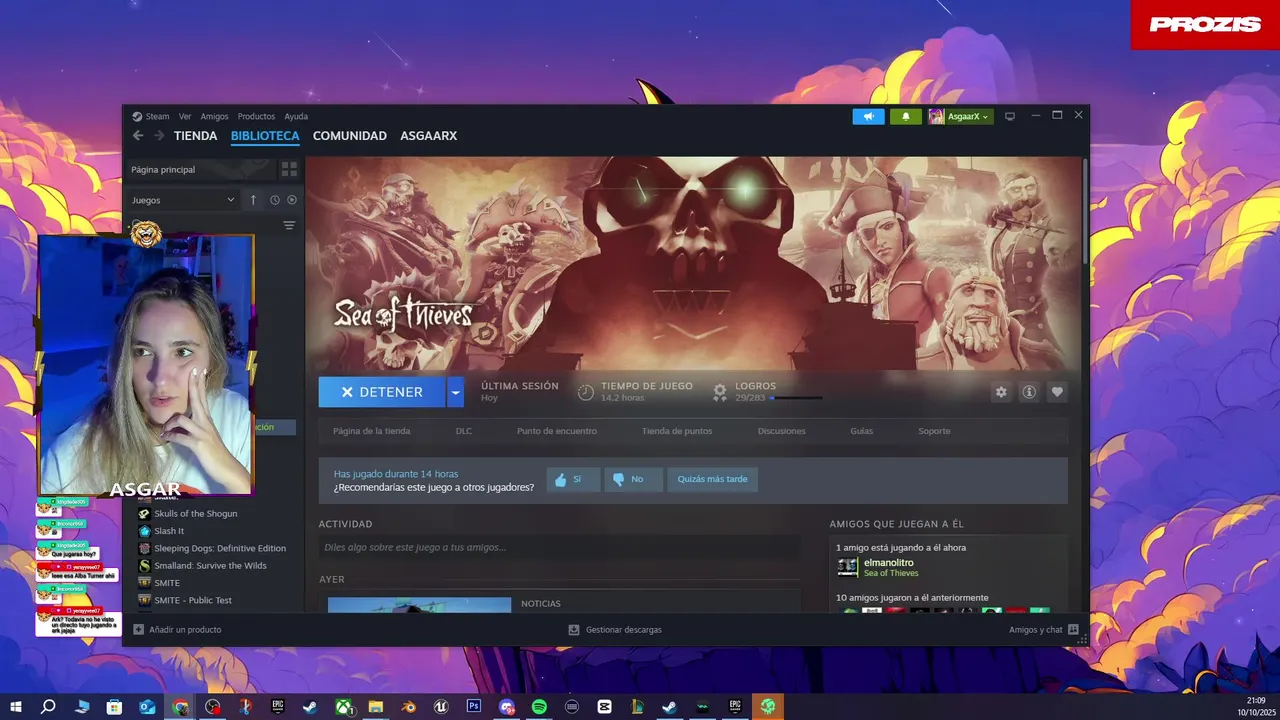Screen dimensions: 1280x720
Task: Open Blender from the taskbar
Action: 408,707
